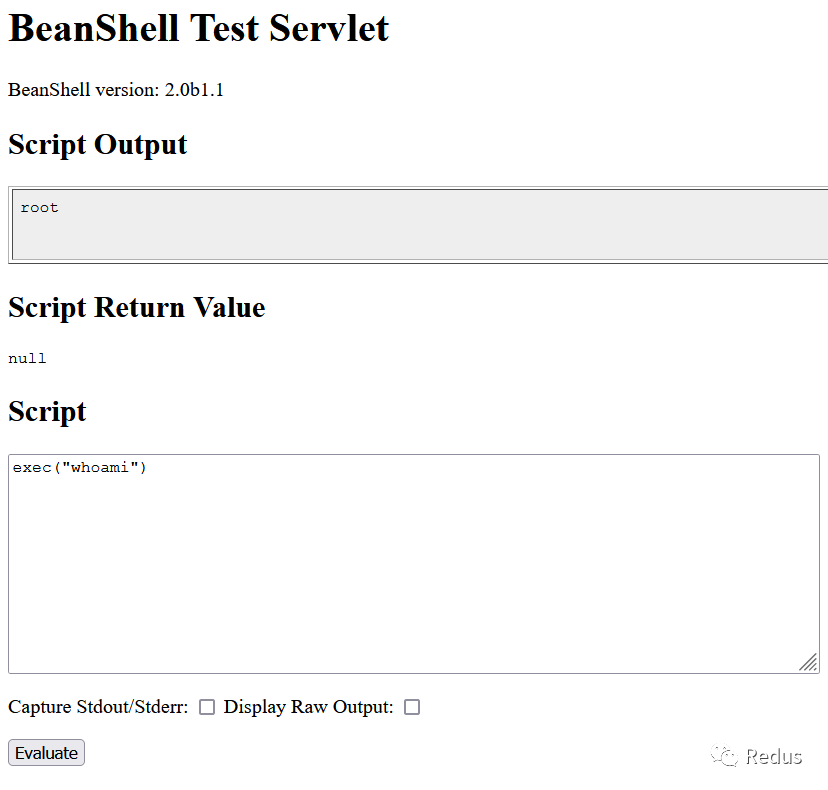Click the exec("whoami") line in script
828x790 pixels.
click(x=80, y=468)
